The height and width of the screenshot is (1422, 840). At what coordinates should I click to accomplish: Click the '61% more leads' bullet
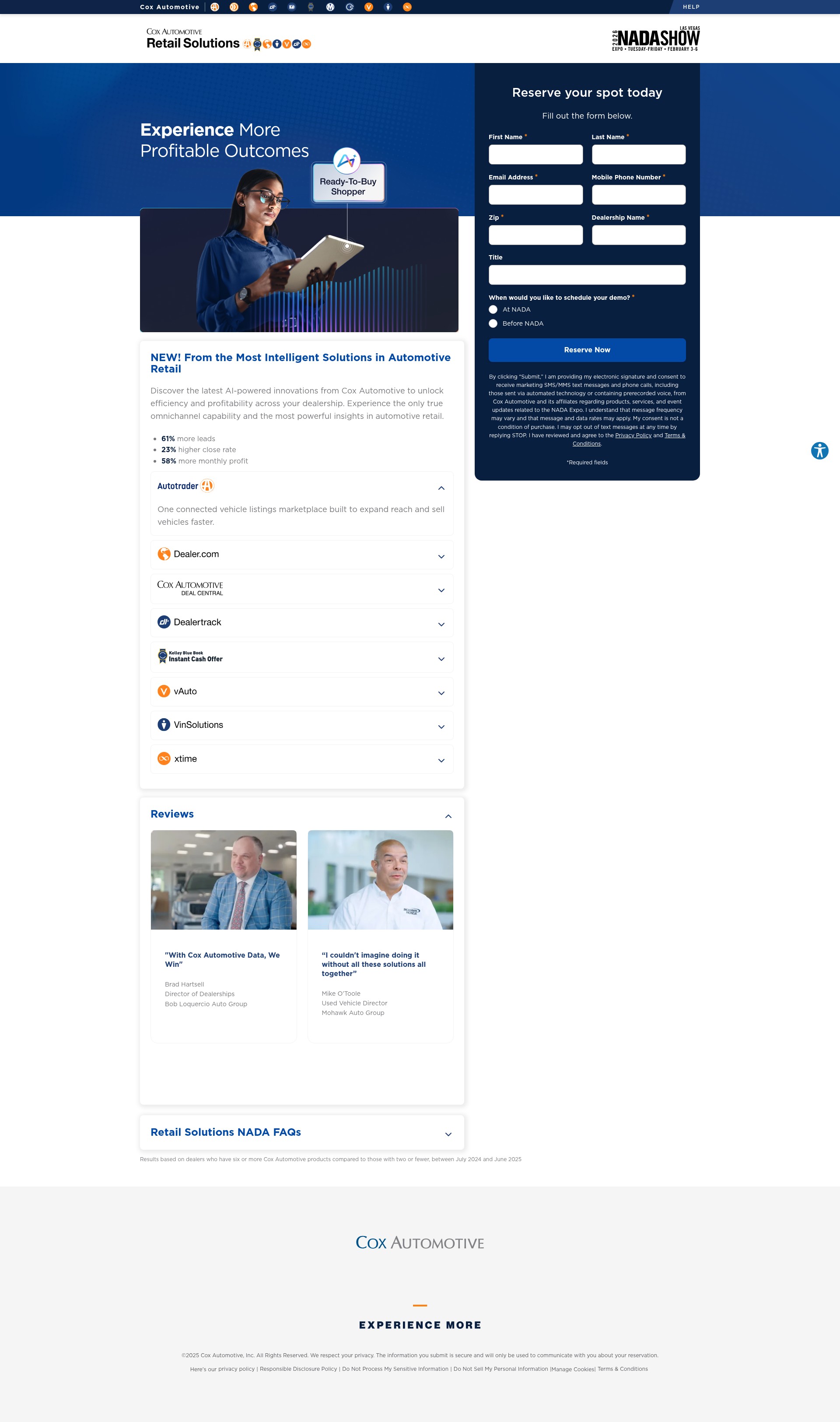(188, 439)
